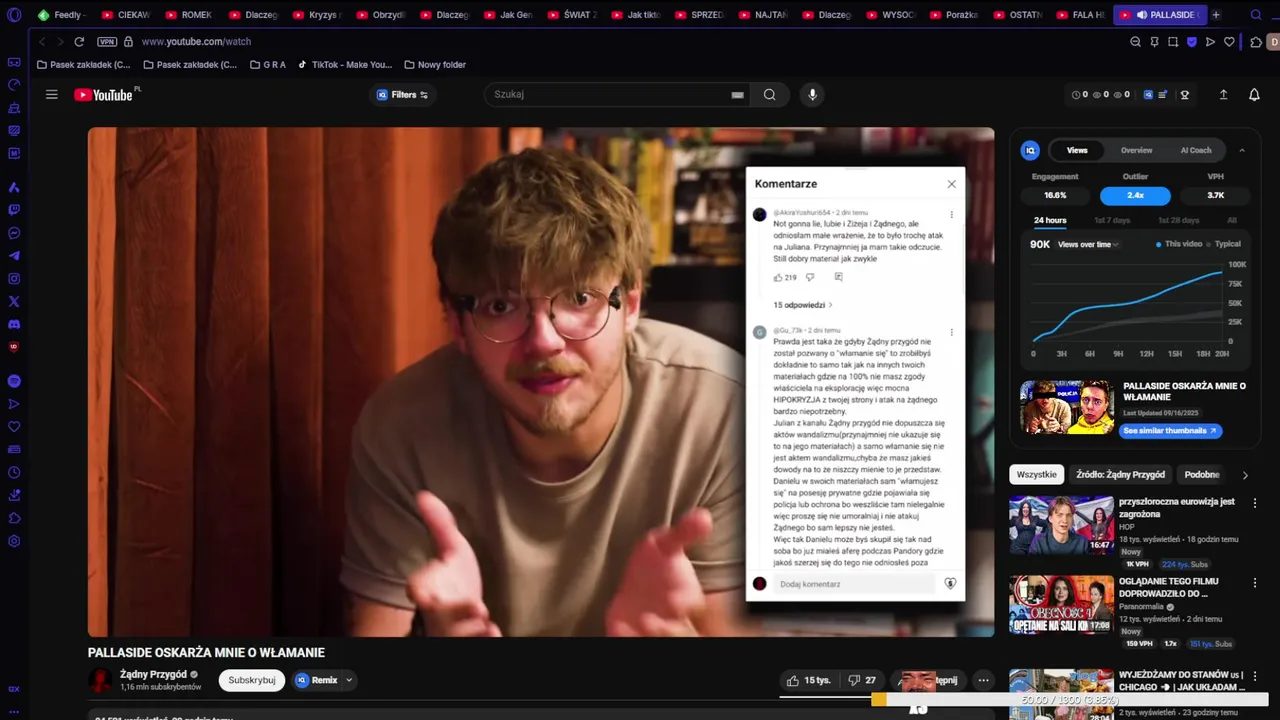Open more options for AkiraYoshuri654 comment
1280x720 pixels.
pos(951,215)
